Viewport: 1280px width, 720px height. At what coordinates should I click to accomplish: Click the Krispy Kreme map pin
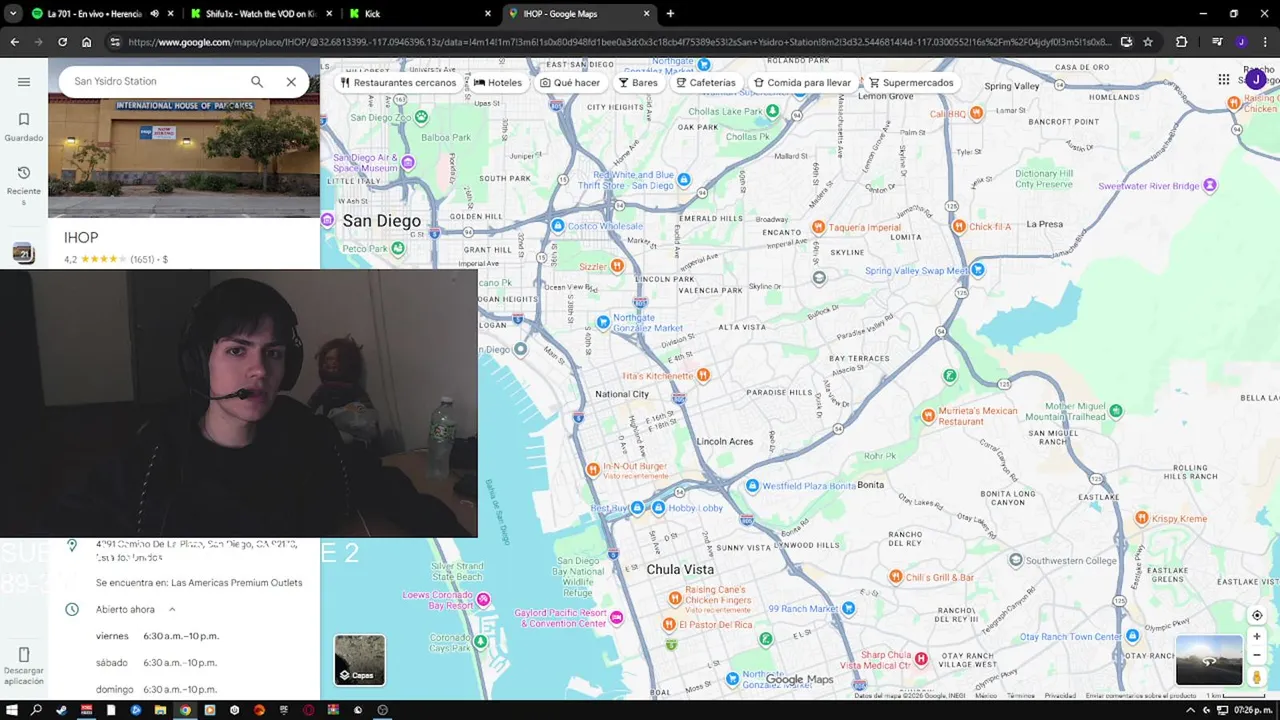point(1142,518)
